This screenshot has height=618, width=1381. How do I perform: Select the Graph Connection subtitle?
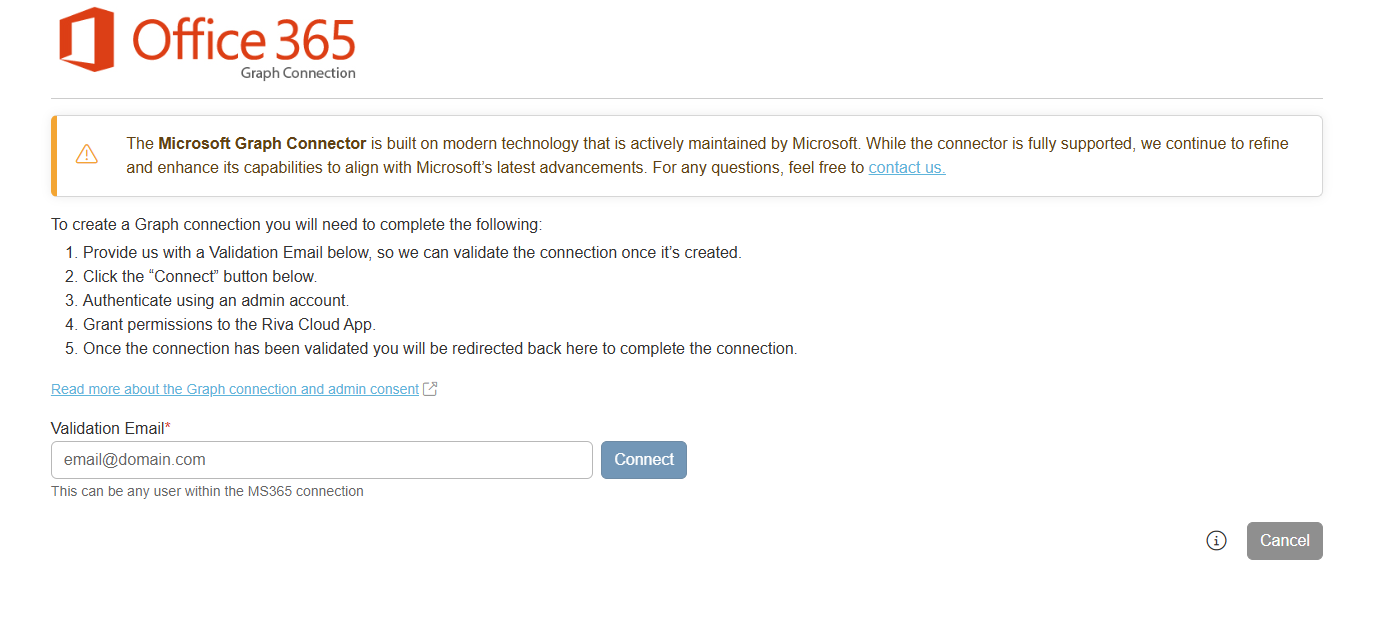pyautogui.click(x=298, y=73)
